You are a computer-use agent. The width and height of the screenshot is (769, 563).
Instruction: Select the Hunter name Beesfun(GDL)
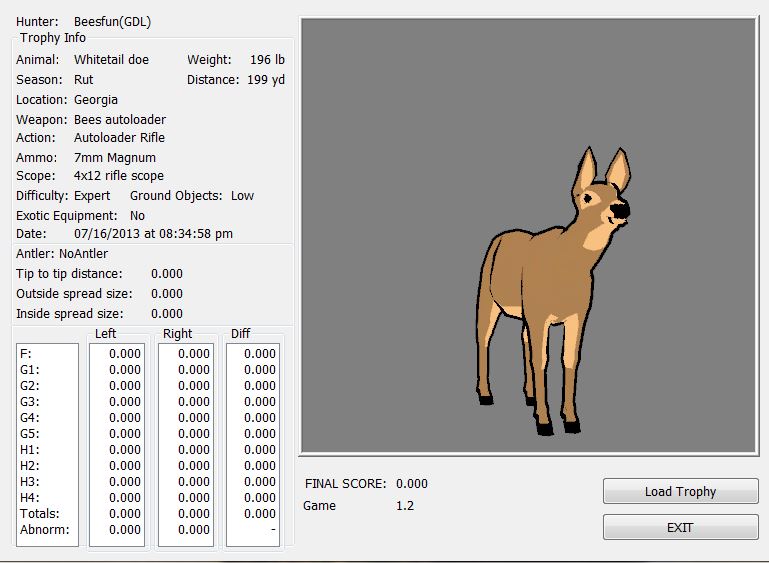coord(112,21)
